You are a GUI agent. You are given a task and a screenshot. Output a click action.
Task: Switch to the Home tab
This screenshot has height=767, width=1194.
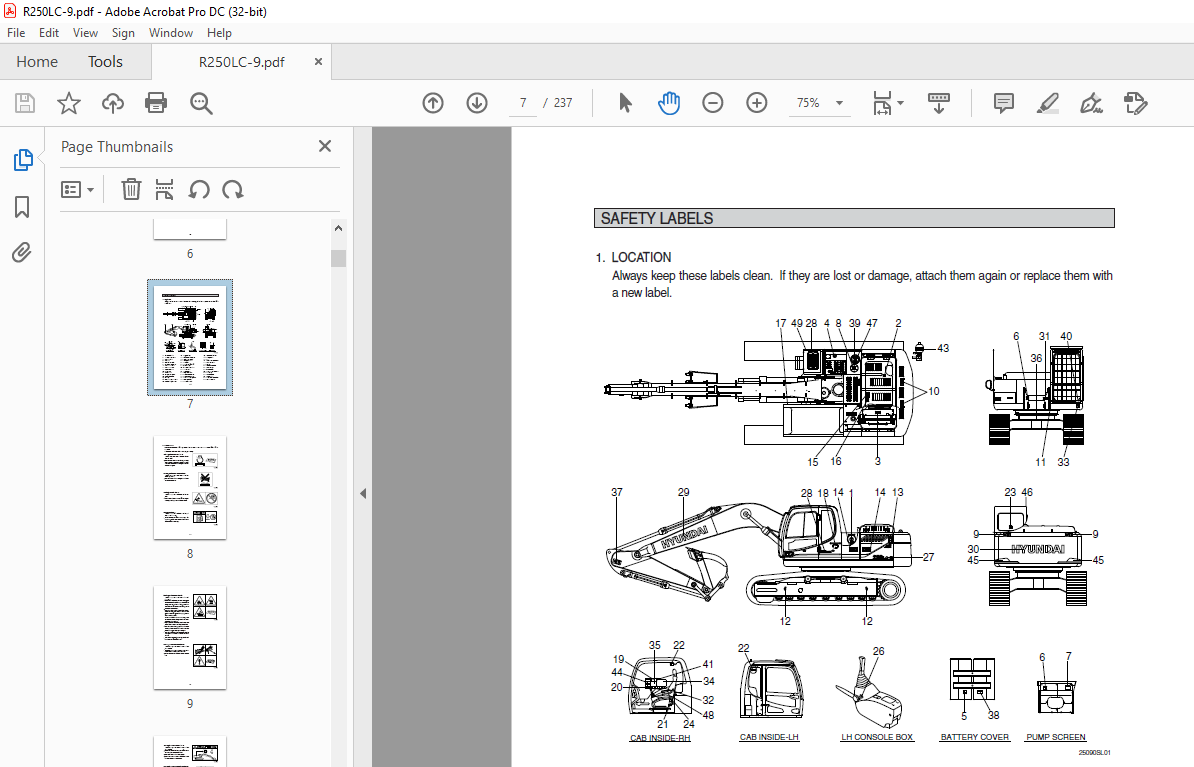click(37, 62)
